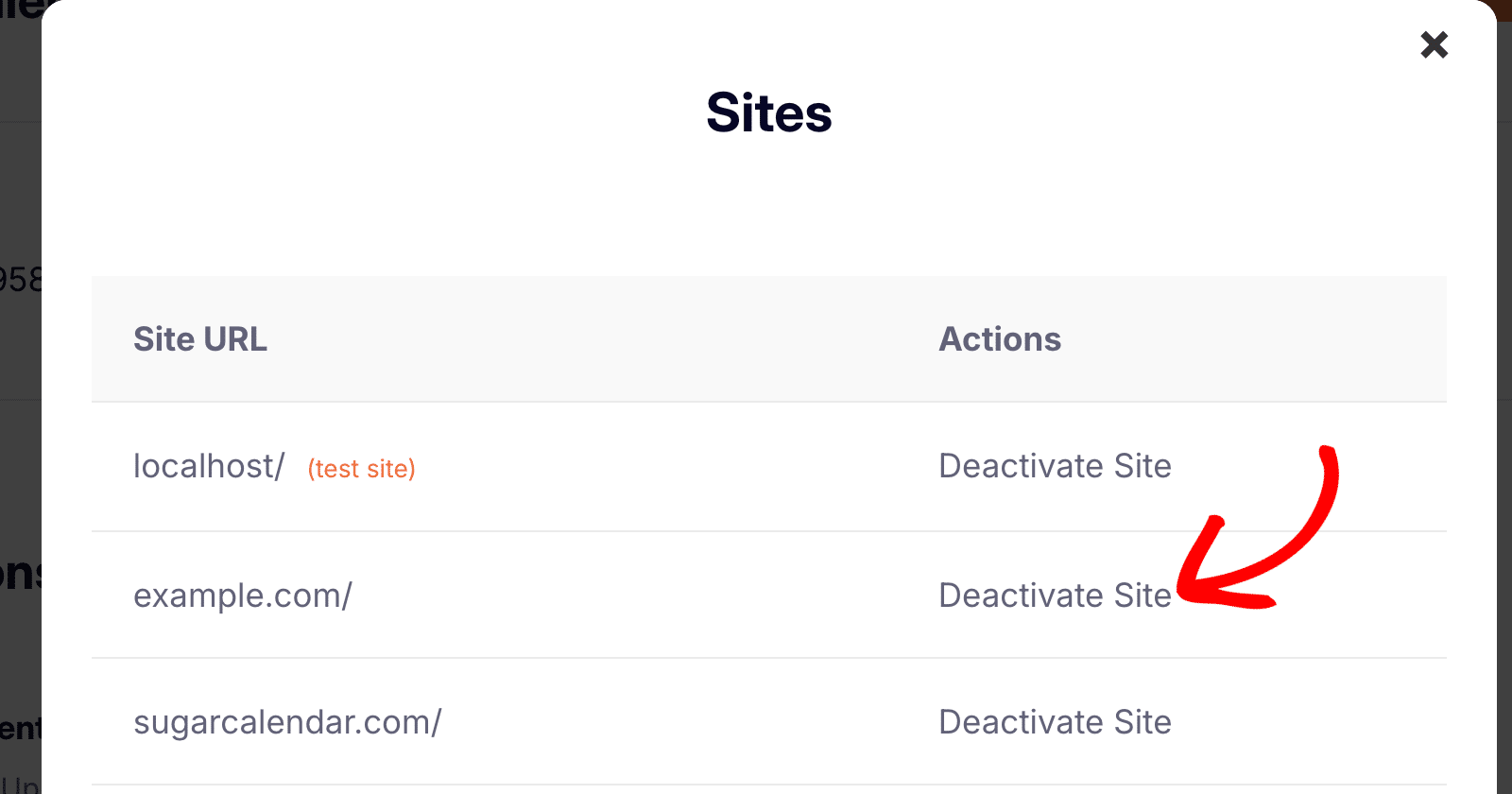The height and width of the screenshot is (794, 1512).
Task: Click the example.com table row
Action: pos(661,595)
